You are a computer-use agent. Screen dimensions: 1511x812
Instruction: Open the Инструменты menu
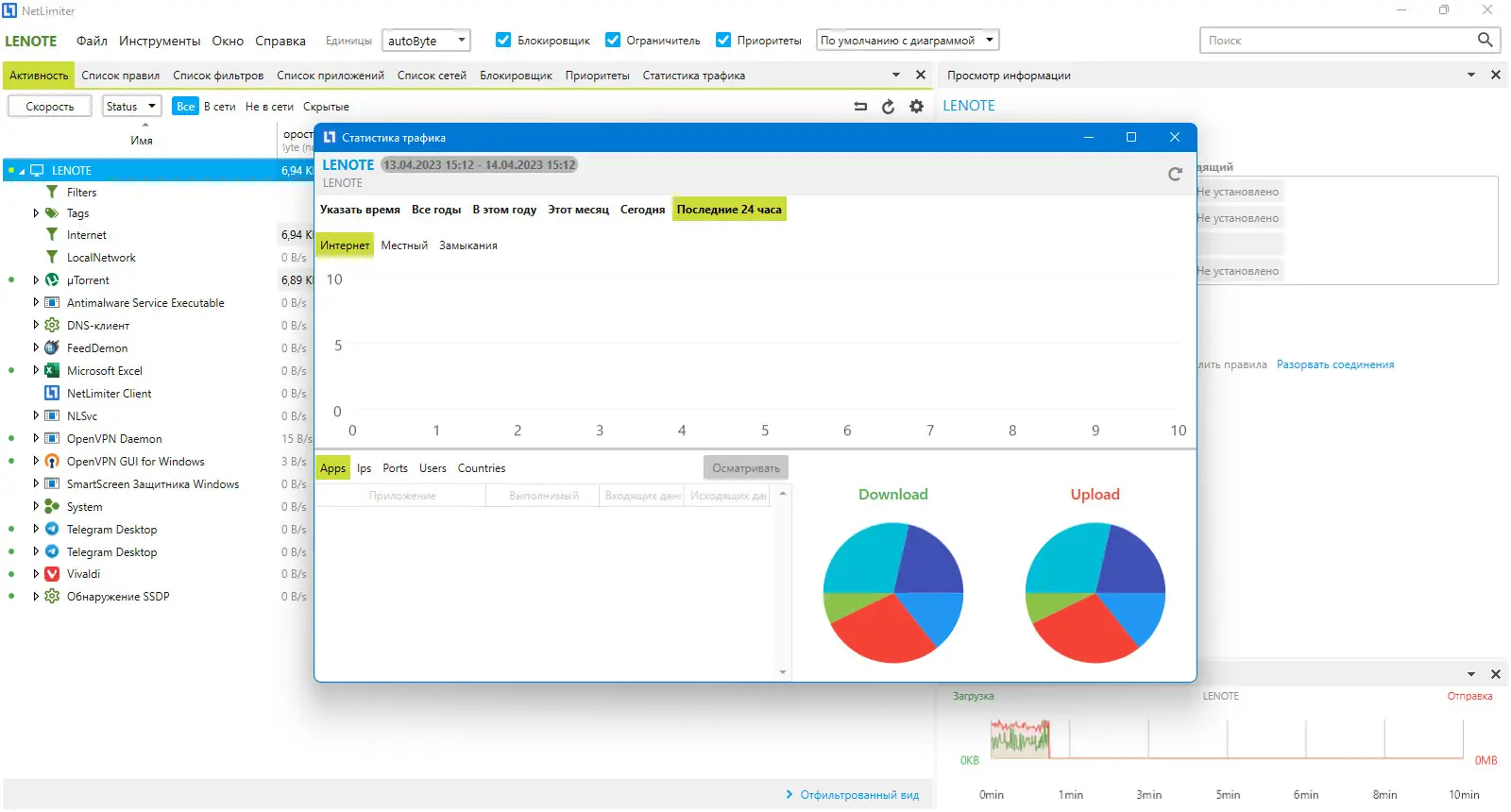tap(160, 41)
